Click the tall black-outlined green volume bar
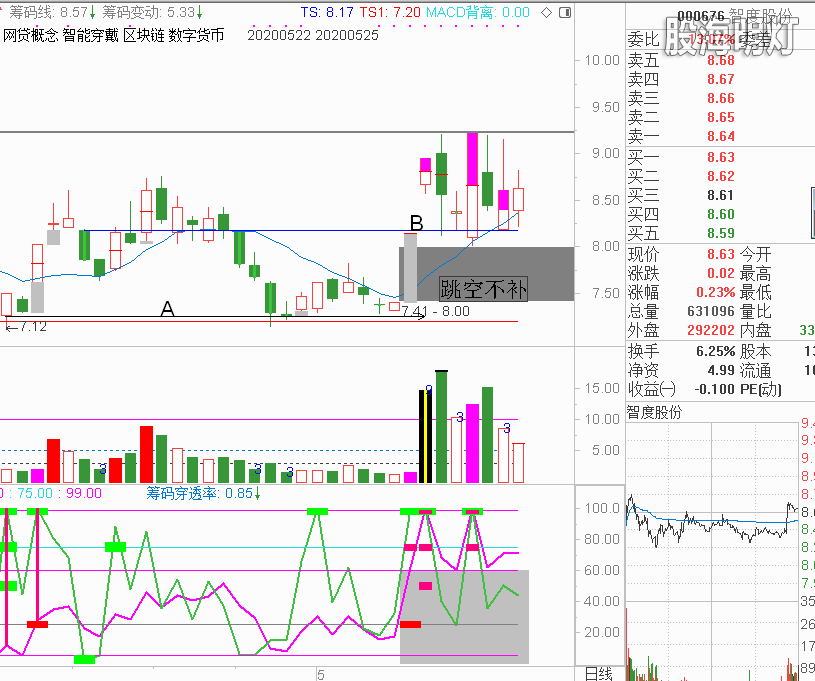This screenshot has height=681, width=815. (x=440, y=427)
